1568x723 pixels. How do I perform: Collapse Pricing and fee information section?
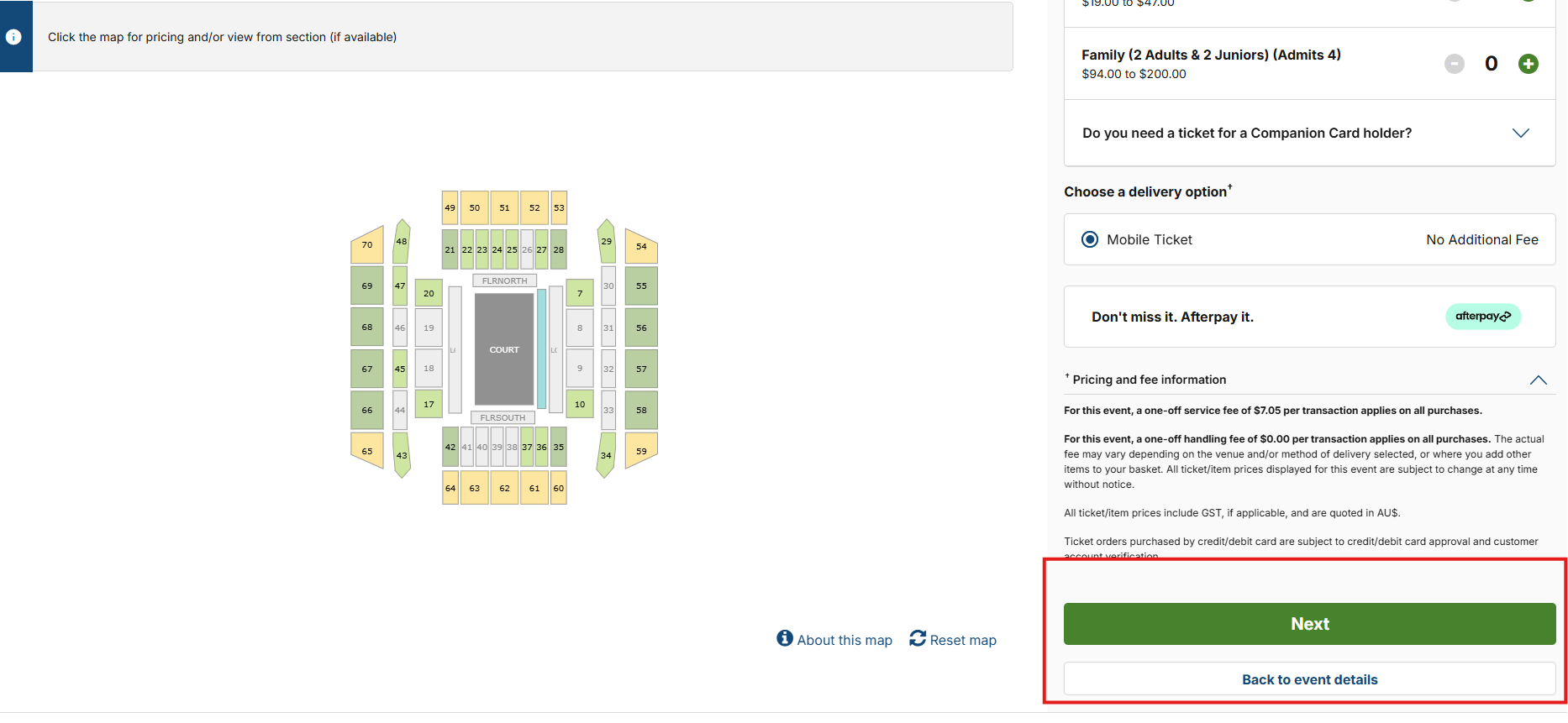click(1538, 380)
